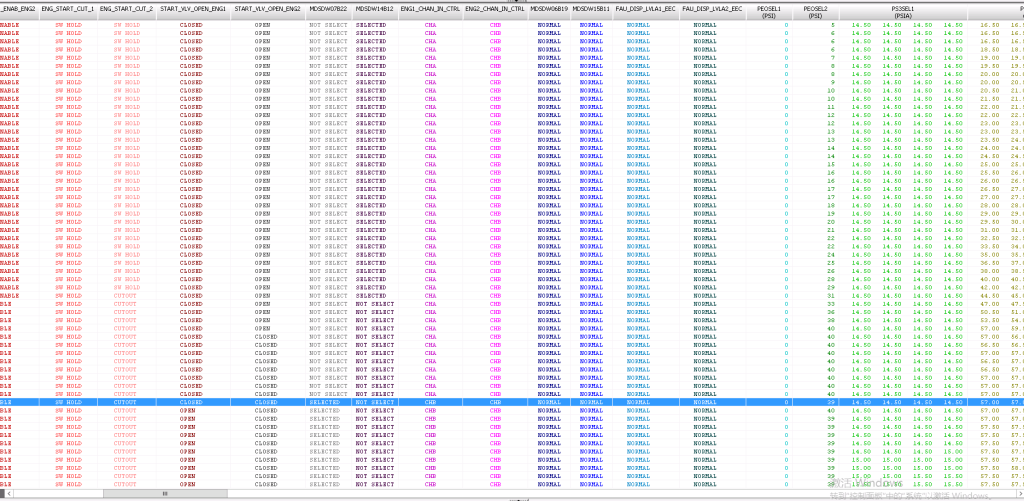
Task: Click the MDSDW14B12 column header
Action: pyautogui.click(x=375, y=8)
